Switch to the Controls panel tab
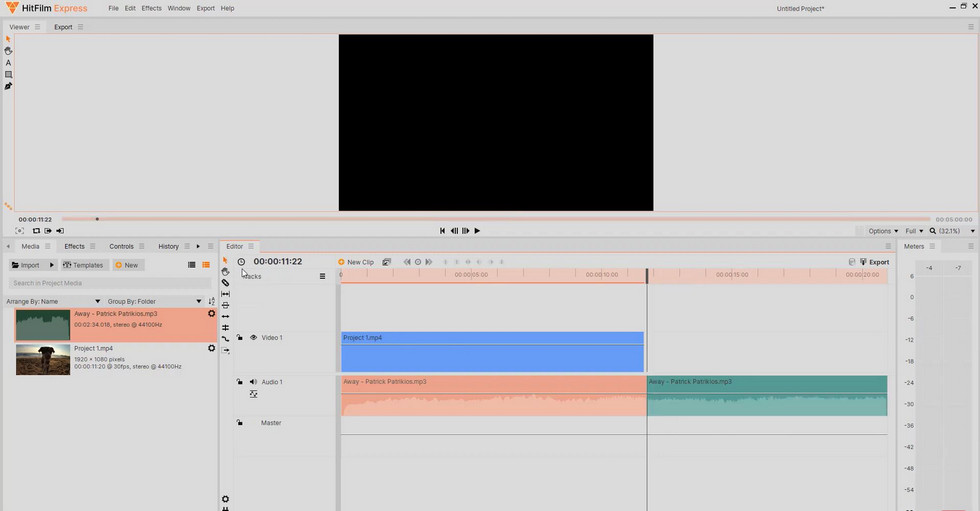This screenshot has width=980, height=511. coord(121,246)
